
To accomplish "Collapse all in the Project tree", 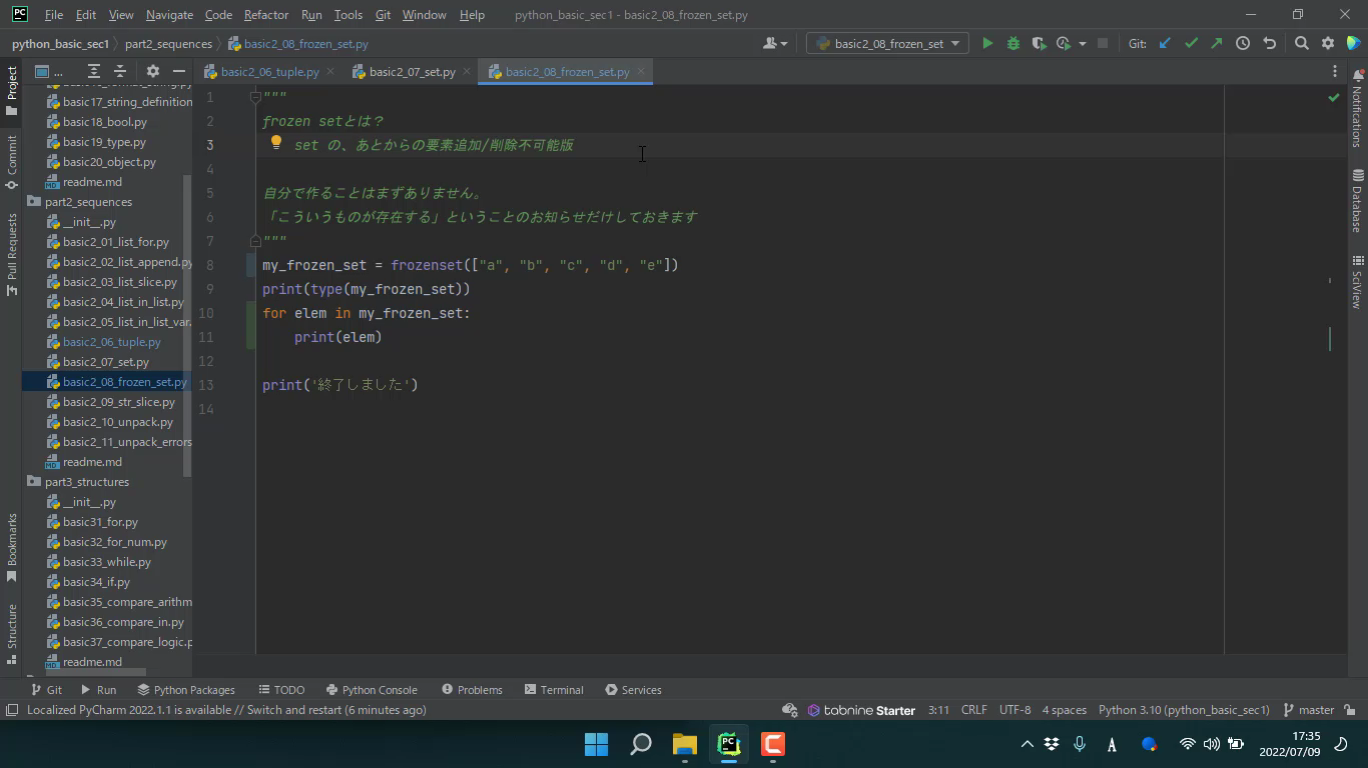I will coord(120,71).
